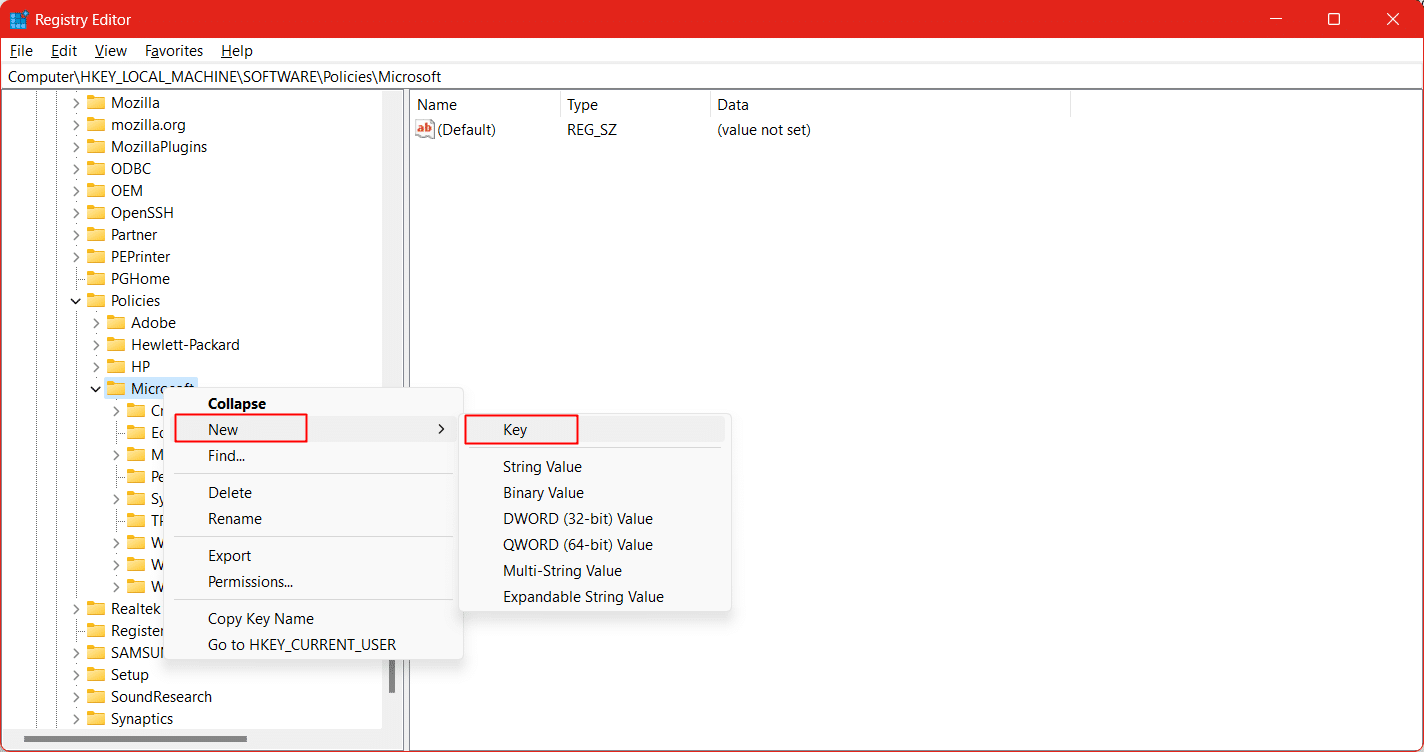The width and height of the screenshot is (1424, 752).
Task: Open the View menu
Action: 111,50
